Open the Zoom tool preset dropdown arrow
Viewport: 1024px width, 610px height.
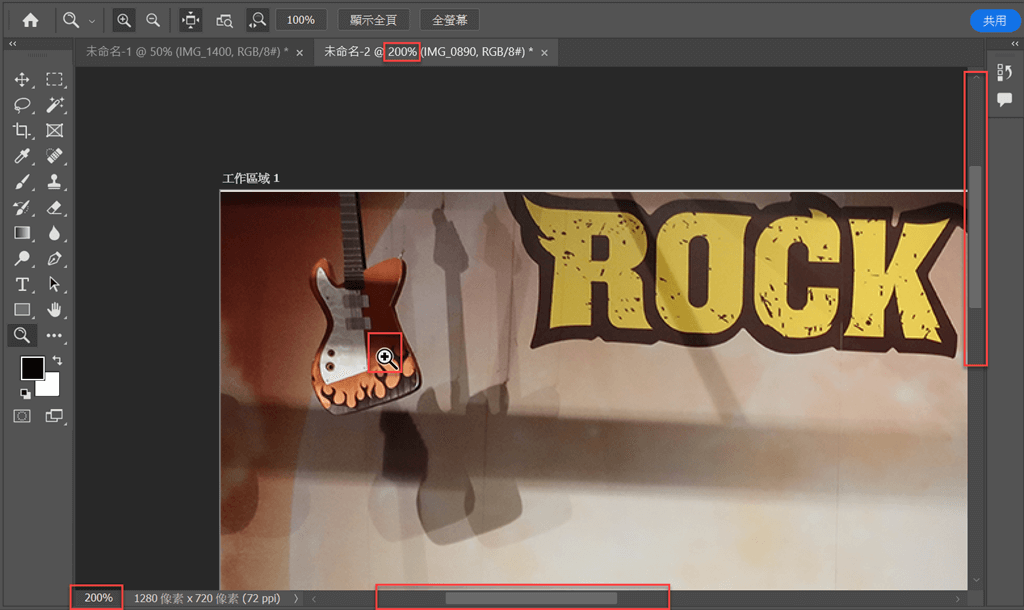(x=91, y=21)
